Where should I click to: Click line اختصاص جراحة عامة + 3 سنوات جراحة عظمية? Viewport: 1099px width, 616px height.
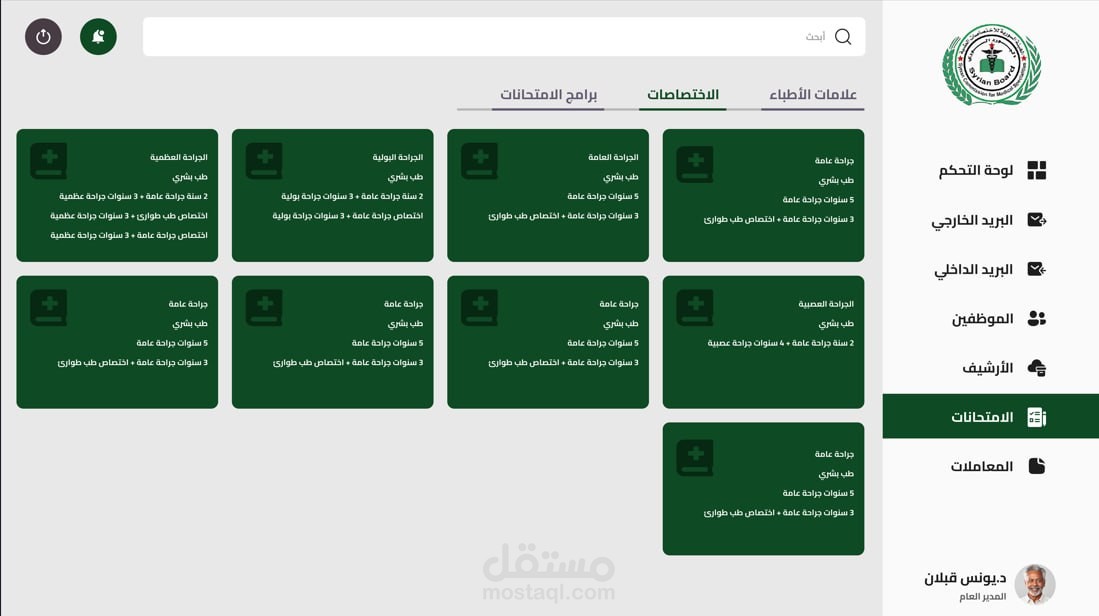[x=129, y=235]
